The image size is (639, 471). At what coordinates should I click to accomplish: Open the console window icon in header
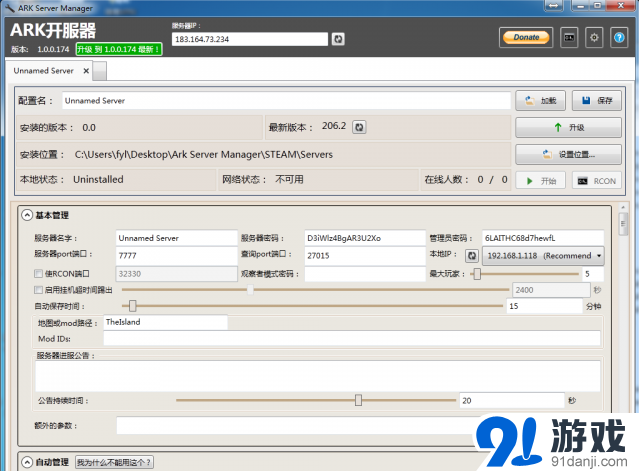click(x=569, y=38)
